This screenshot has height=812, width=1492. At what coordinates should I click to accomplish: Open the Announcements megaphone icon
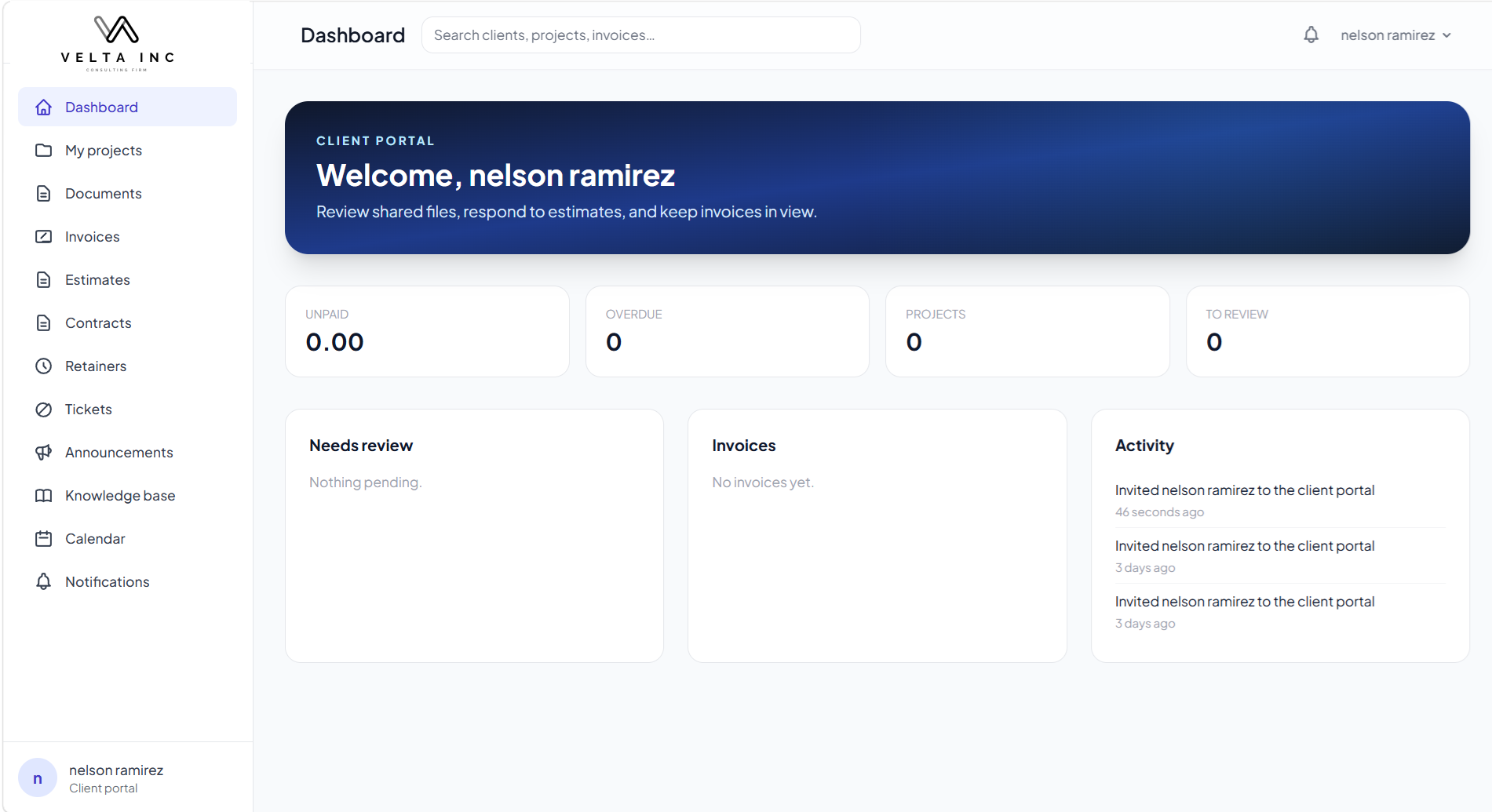44,452
